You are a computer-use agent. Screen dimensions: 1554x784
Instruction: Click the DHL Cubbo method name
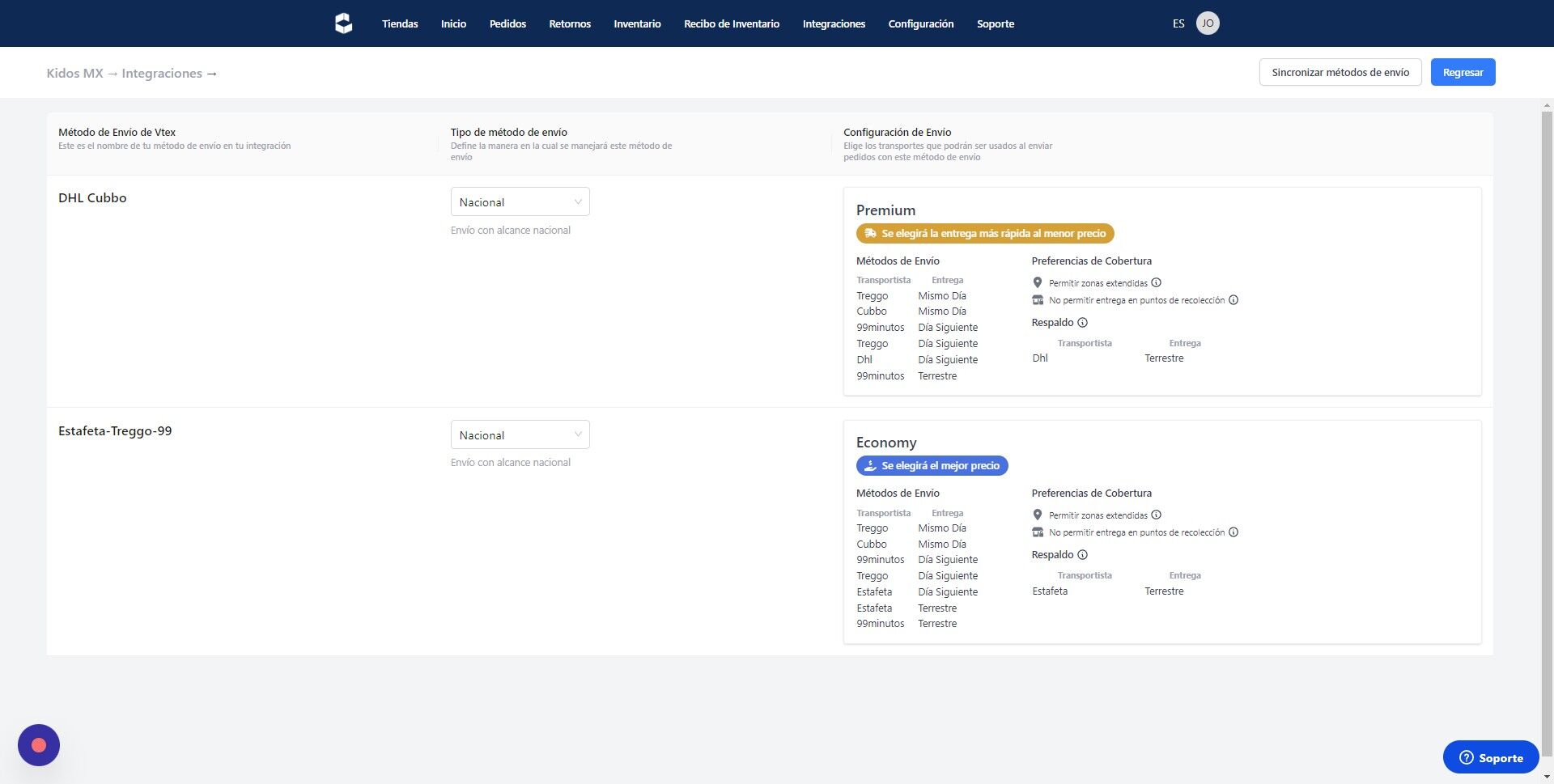92,198
